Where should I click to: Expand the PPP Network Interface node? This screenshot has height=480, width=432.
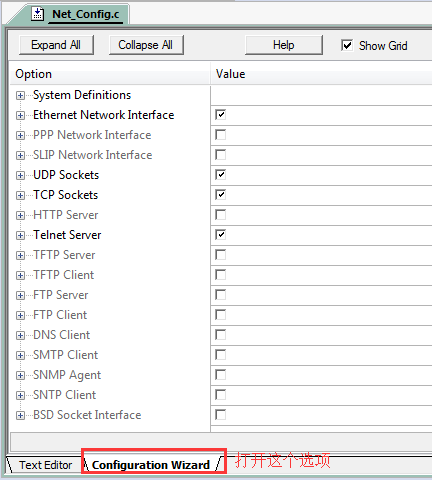pyautogui.click(x=20, y=136)
